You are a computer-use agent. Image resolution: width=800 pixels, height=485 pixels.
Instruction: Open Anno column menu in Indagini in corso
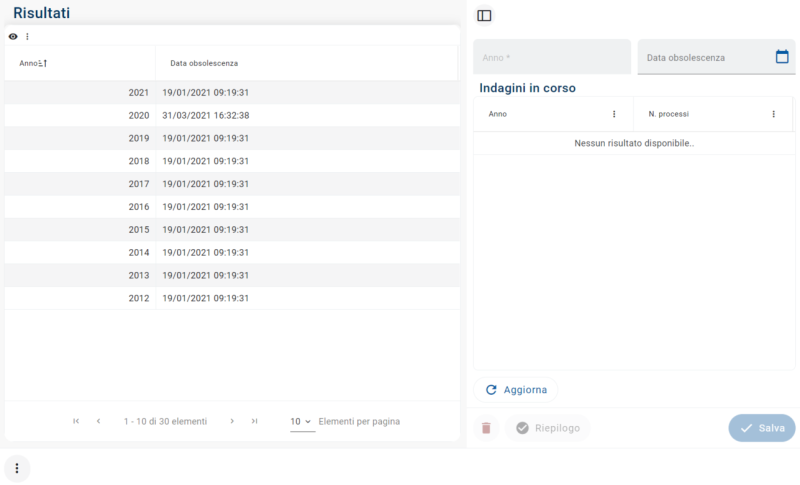614,114
